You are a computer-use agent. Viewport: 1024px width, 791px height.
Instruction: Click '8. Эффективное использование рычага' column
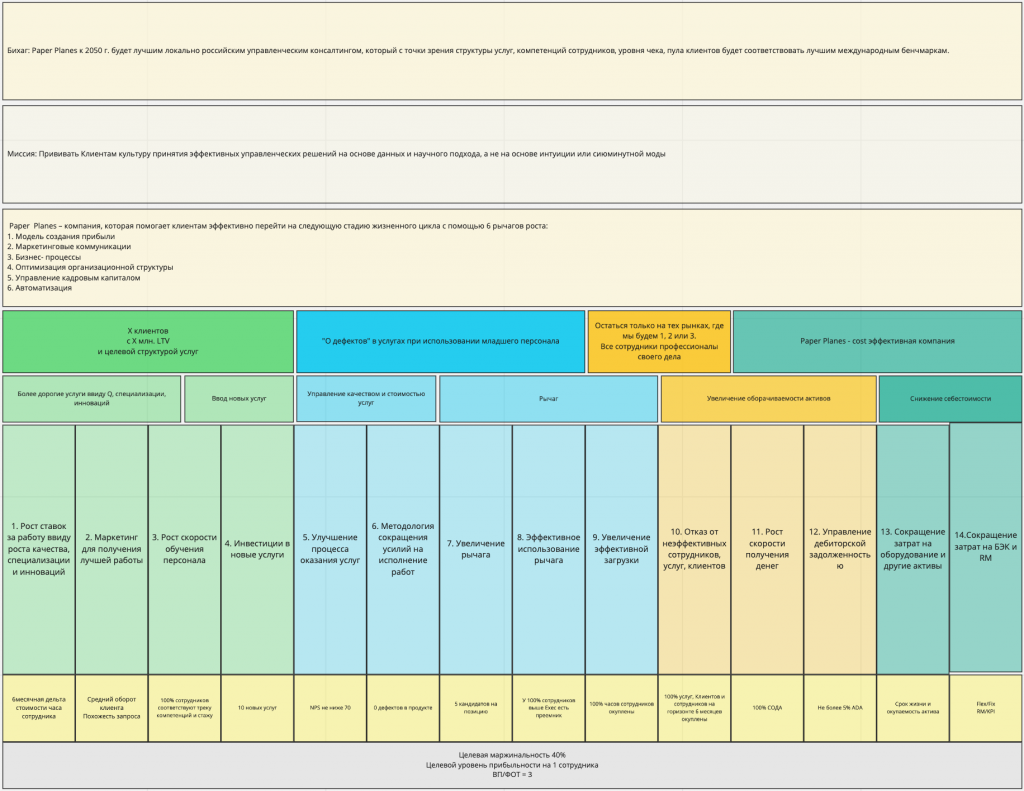click(549, 549)
